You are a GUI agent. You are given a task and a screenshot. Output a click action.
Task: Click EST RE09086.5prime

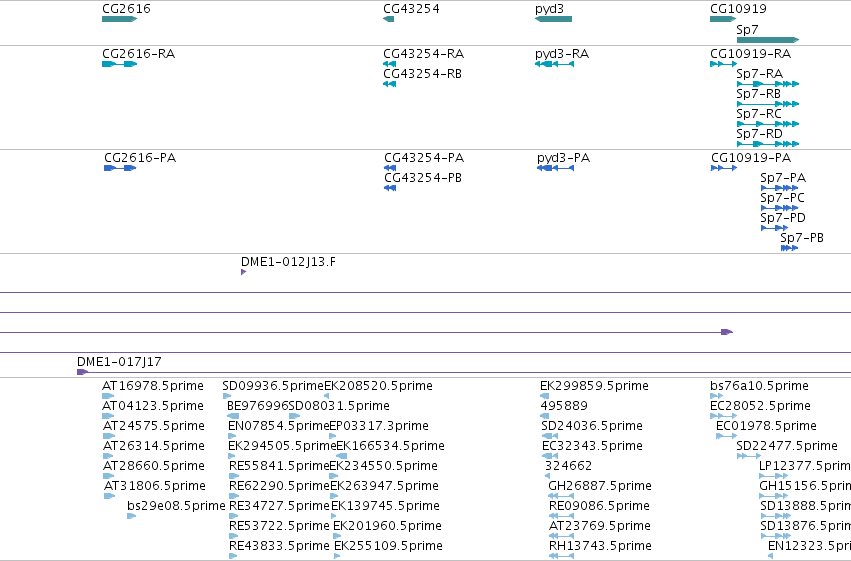tap(562, 516)
